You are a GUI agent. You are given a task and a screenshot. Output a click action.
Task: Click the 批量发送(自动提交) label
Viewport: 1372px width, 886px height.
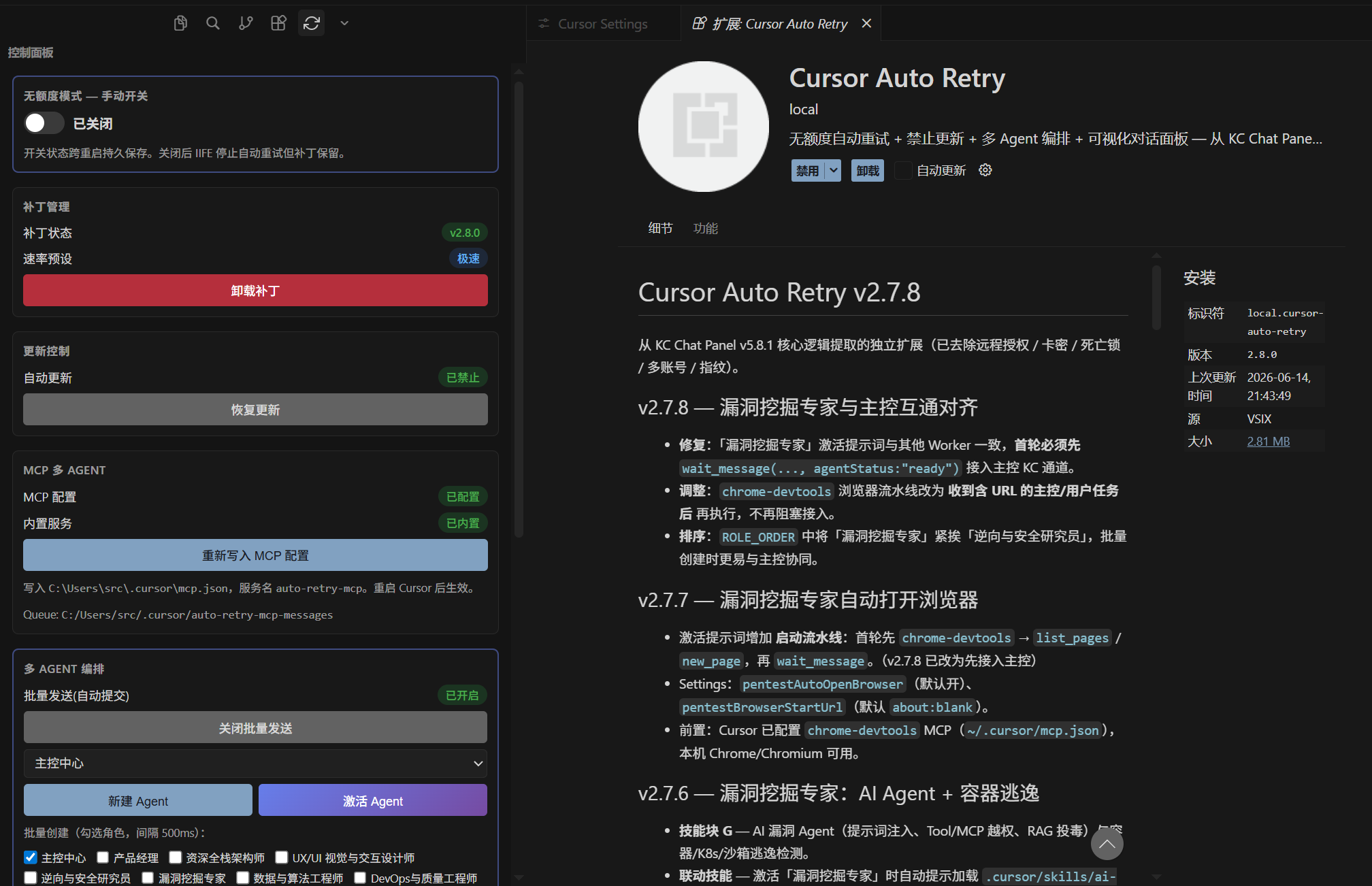76,695
